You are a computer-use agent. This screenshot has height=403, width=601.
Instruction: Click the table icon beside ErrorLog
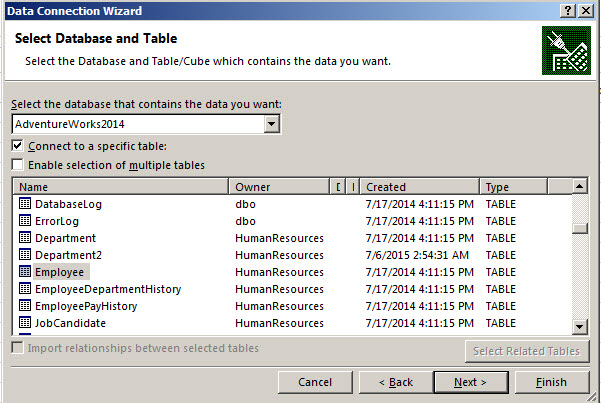pyautogui.click(x=25, y=221)
